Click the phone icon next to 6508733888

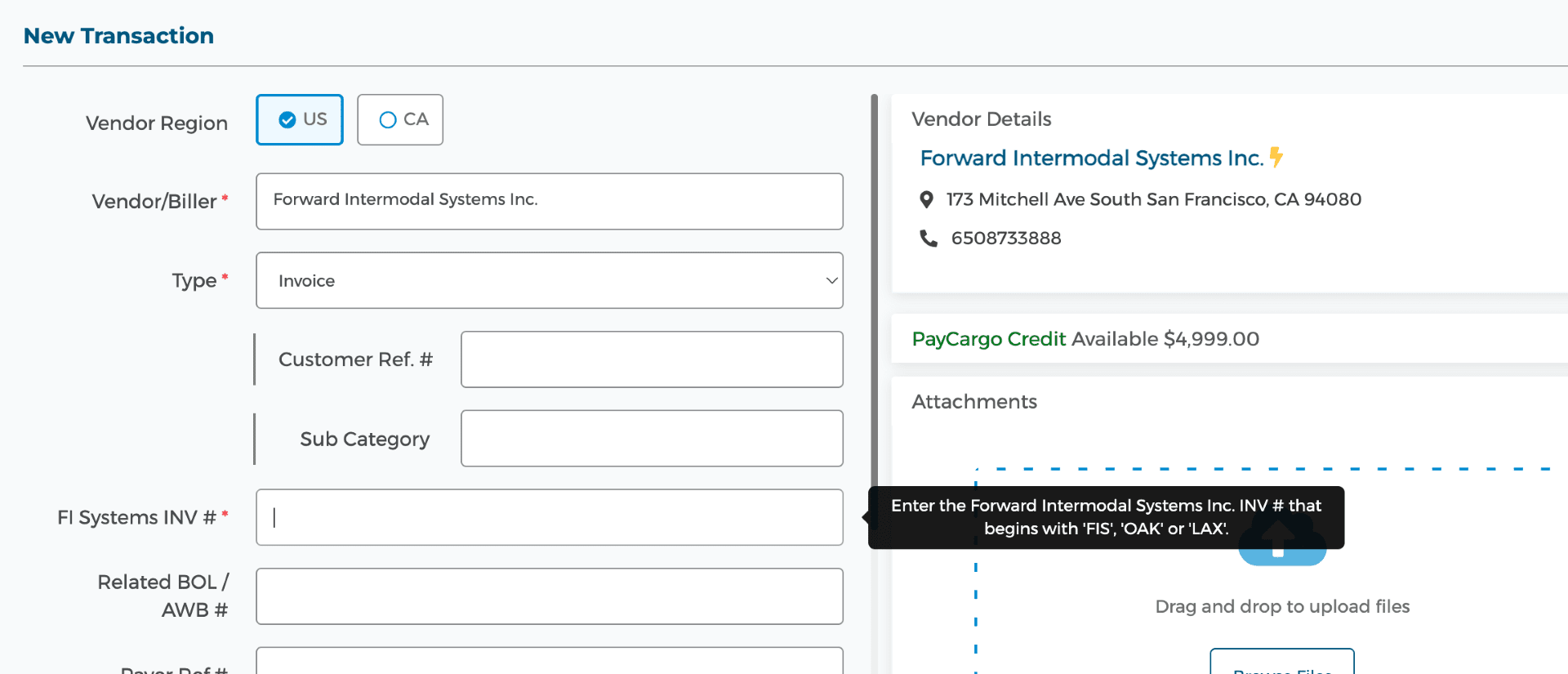[929, 239]
